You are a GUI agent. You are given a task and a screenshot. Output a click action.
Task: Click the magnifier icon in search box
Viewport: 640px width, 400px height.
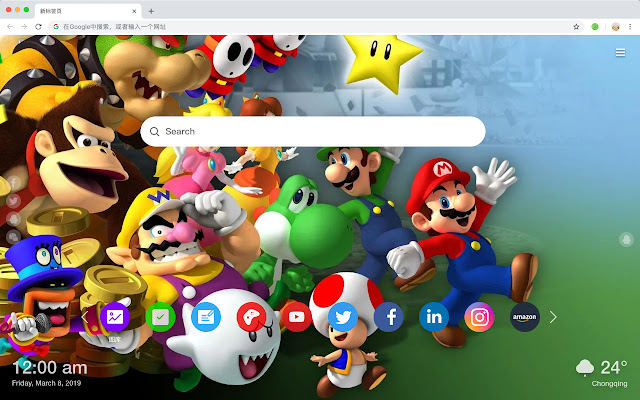click(154, 131)
